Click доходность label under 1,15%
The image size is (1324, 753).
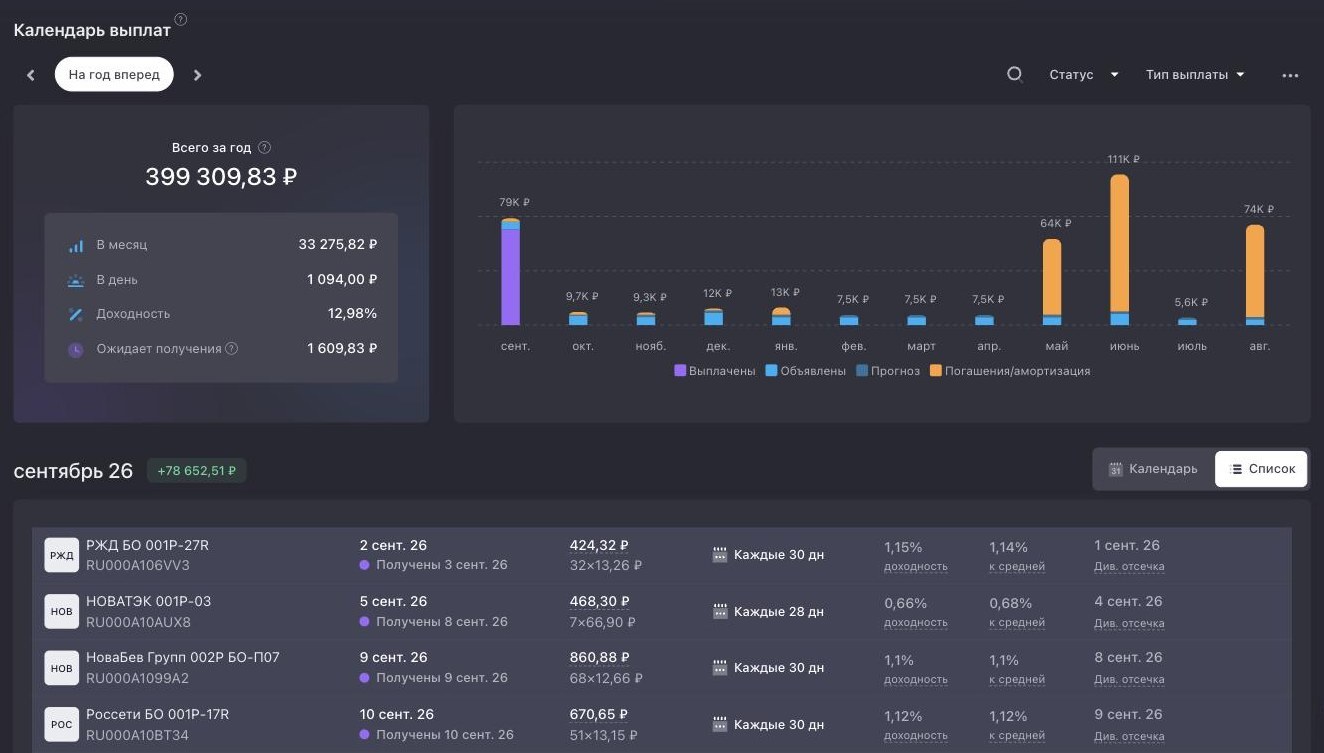916,566
